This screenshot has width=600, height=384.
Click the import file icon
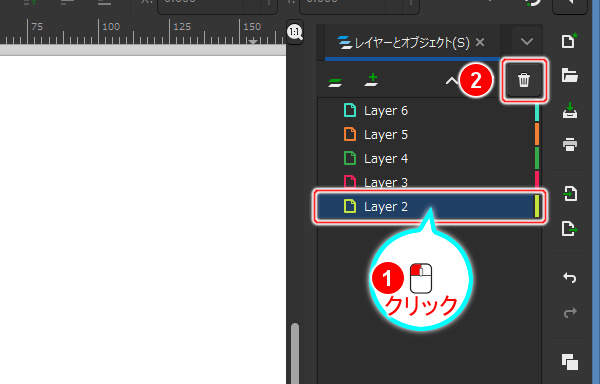tap(570, 194)
